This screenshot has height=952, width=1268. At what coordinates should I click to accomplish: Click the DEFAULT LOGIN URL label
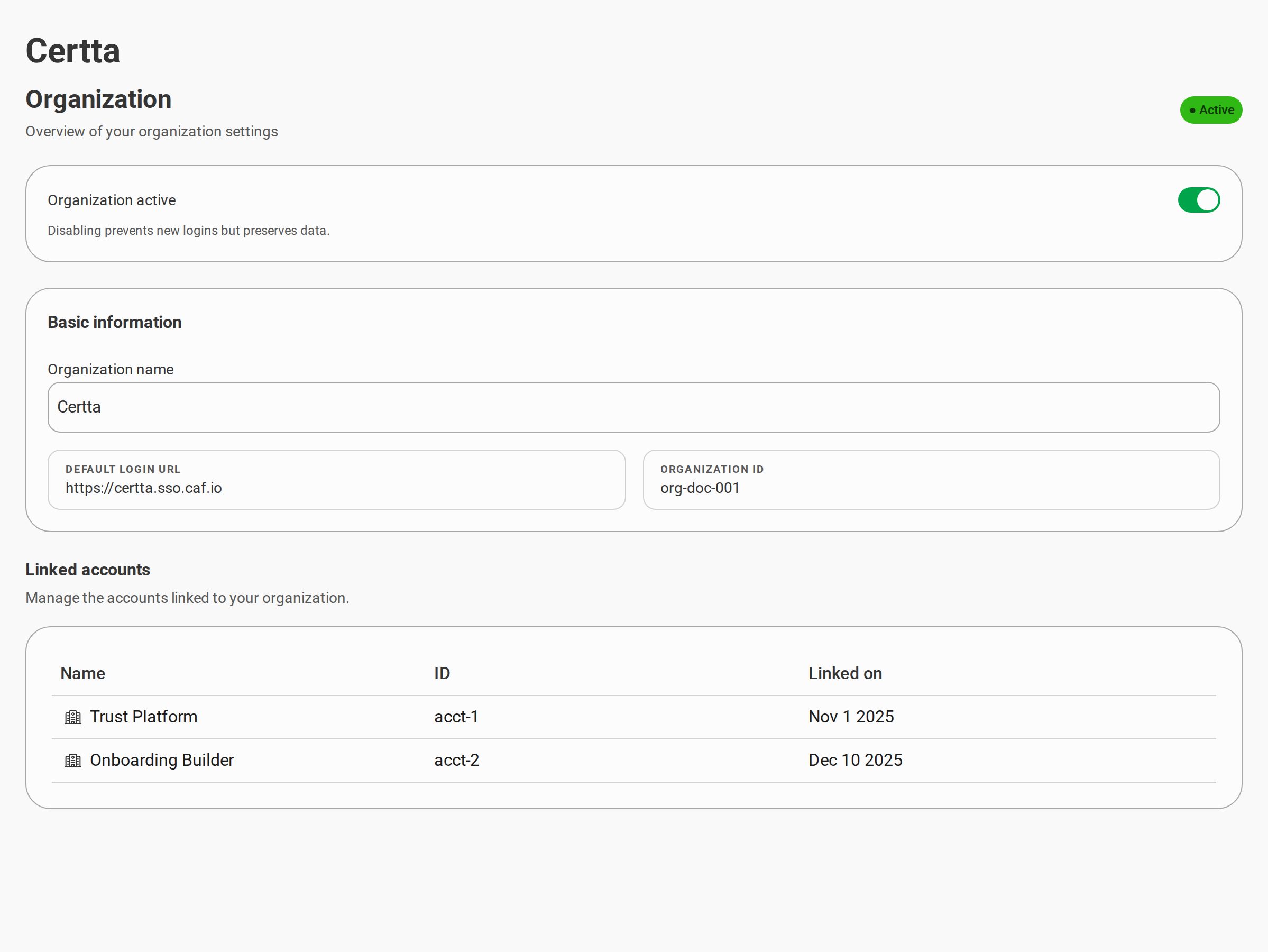123,469
